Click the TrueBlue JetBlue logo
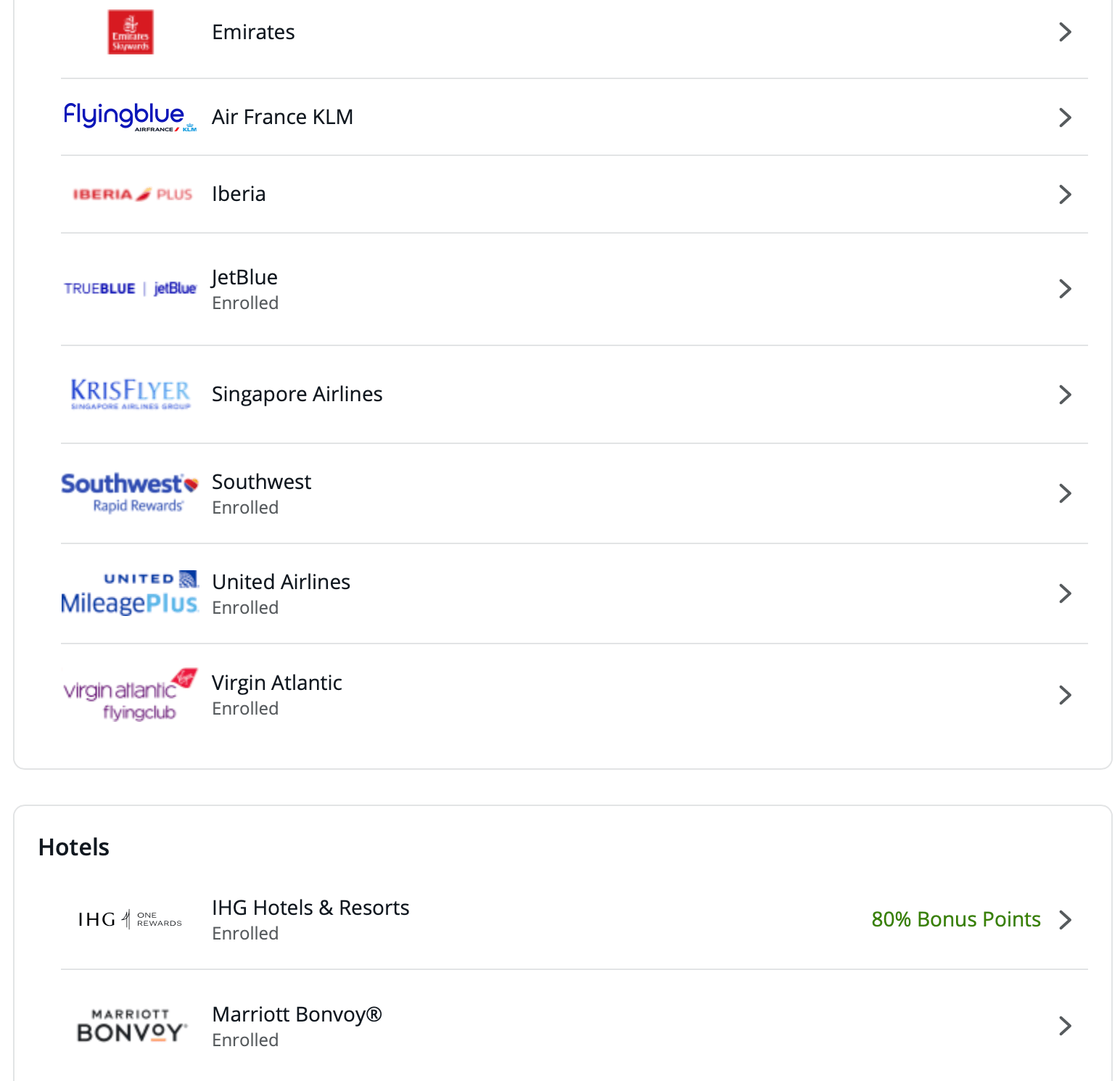 [130, 289]
